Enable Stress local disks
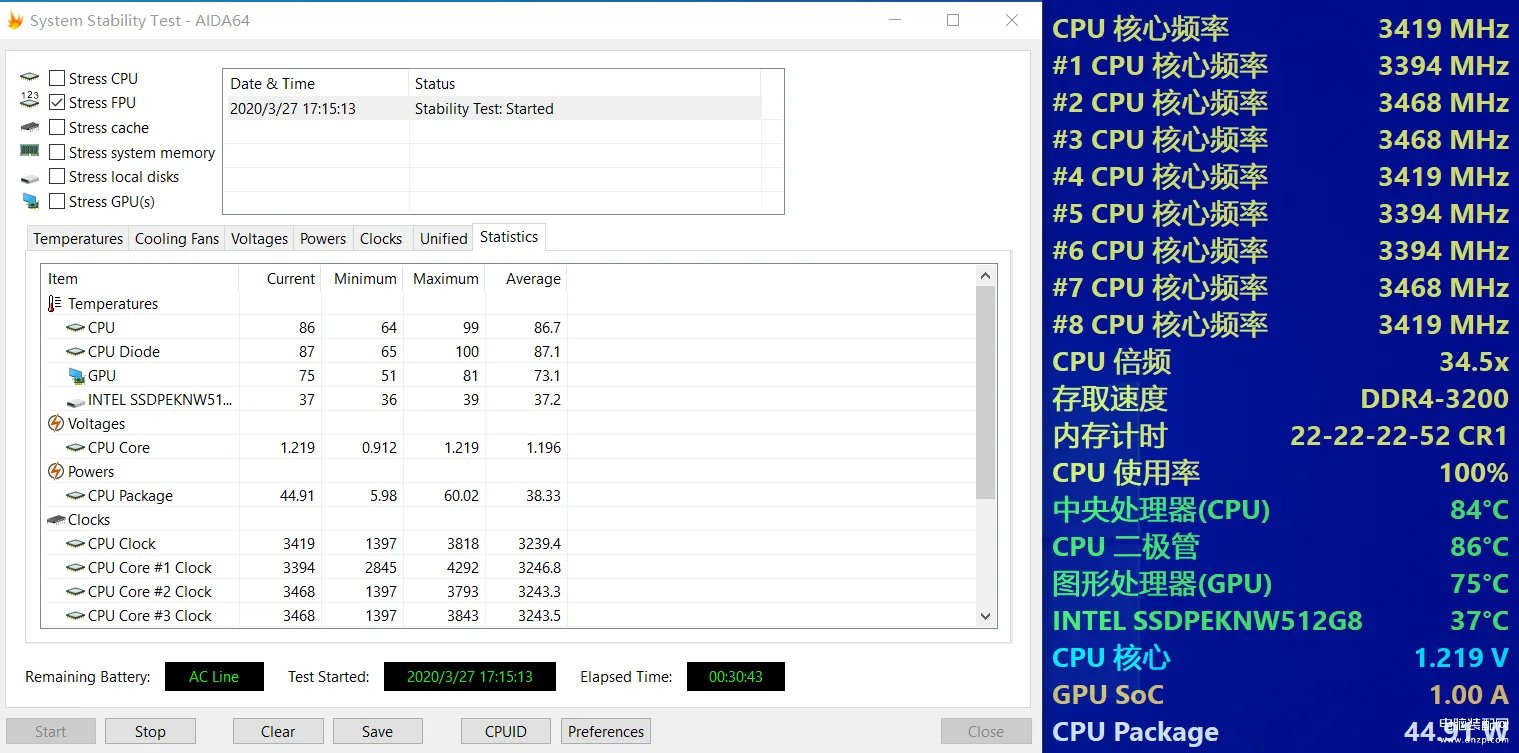Screen dimensions: 1519x753 (x=57, y=176)
